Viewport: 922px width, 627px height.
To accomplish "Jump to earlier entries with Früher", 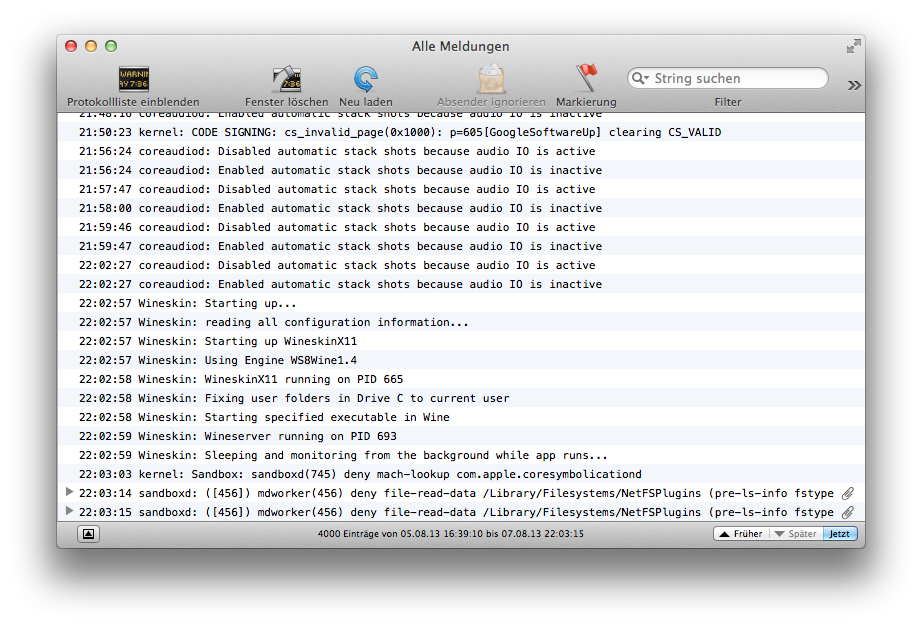I will (x=741, y=533).
